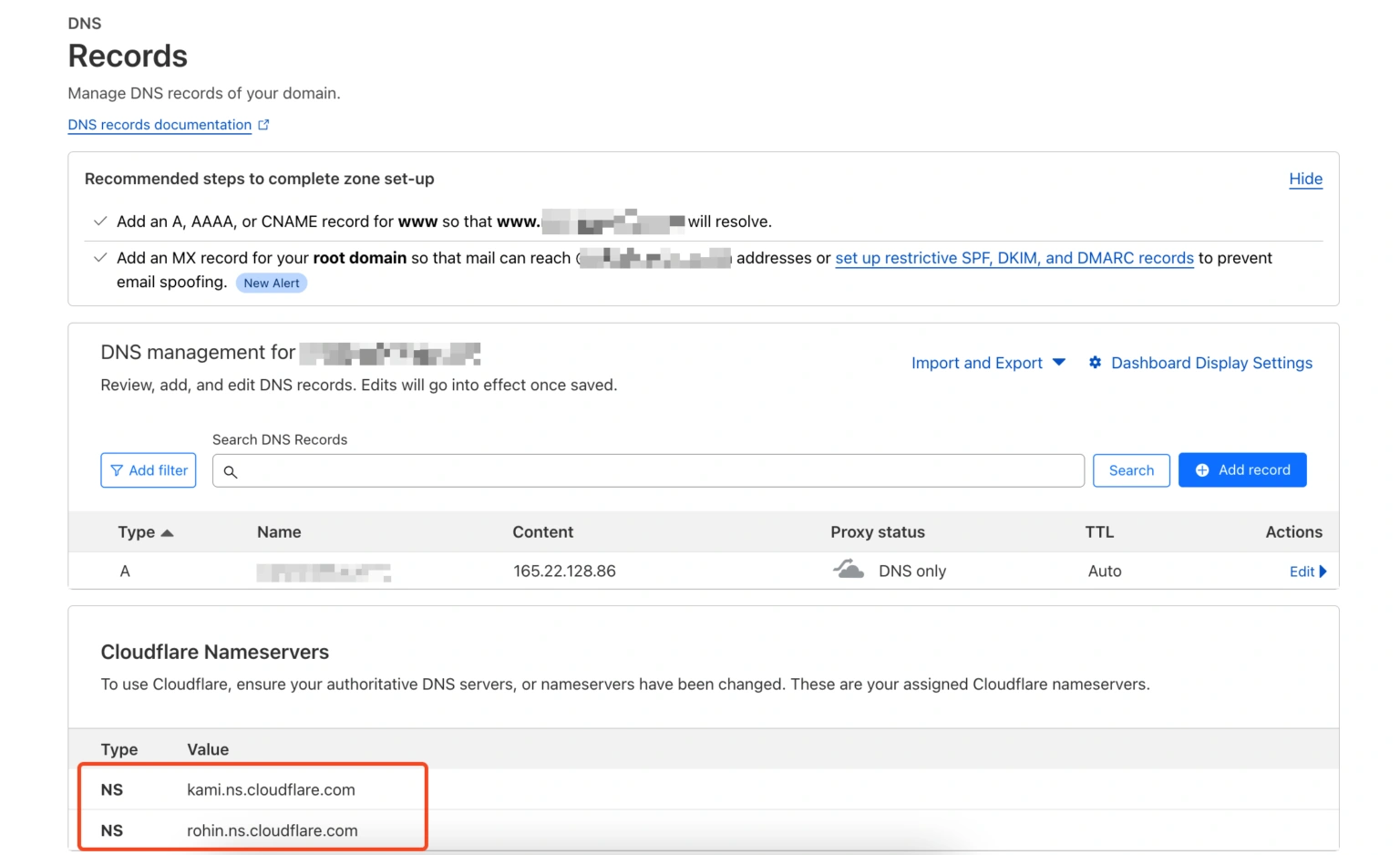Open the restrictive SPF, DKIM, DMARC records link

pos(1014,258)
